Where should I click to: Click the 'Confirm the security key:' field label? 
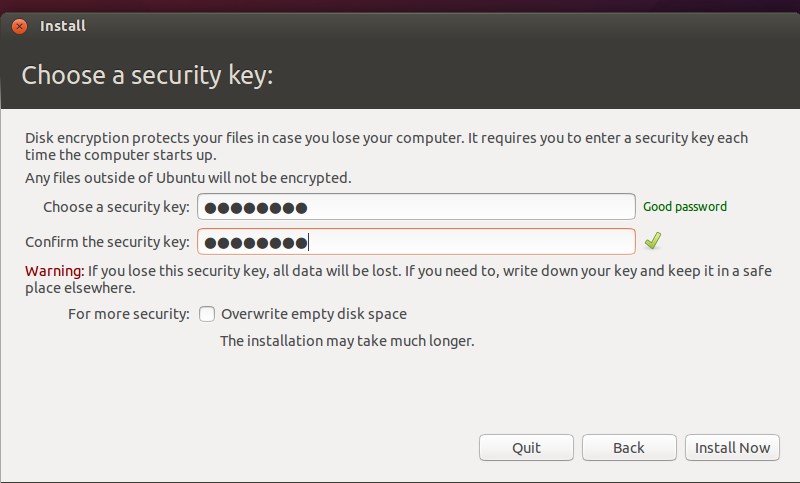point(107,242)
